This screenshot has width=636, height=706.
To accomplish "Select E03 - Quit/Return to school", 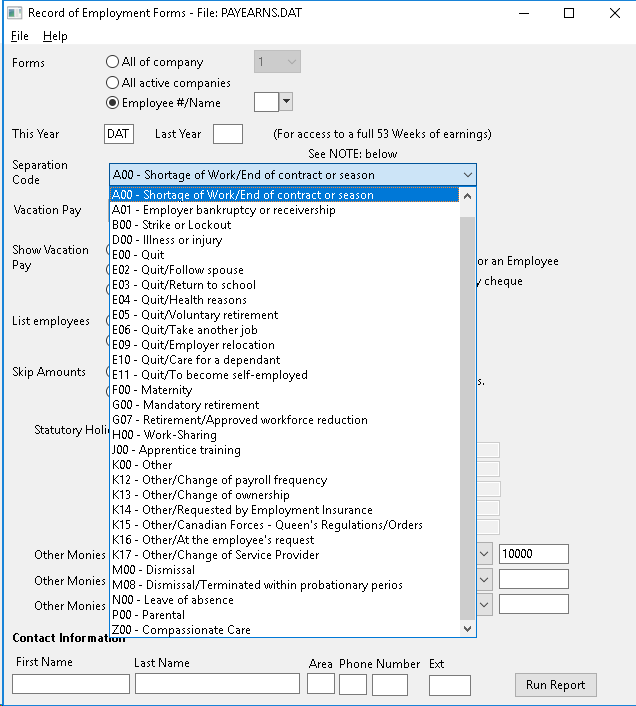I will 284,285.
